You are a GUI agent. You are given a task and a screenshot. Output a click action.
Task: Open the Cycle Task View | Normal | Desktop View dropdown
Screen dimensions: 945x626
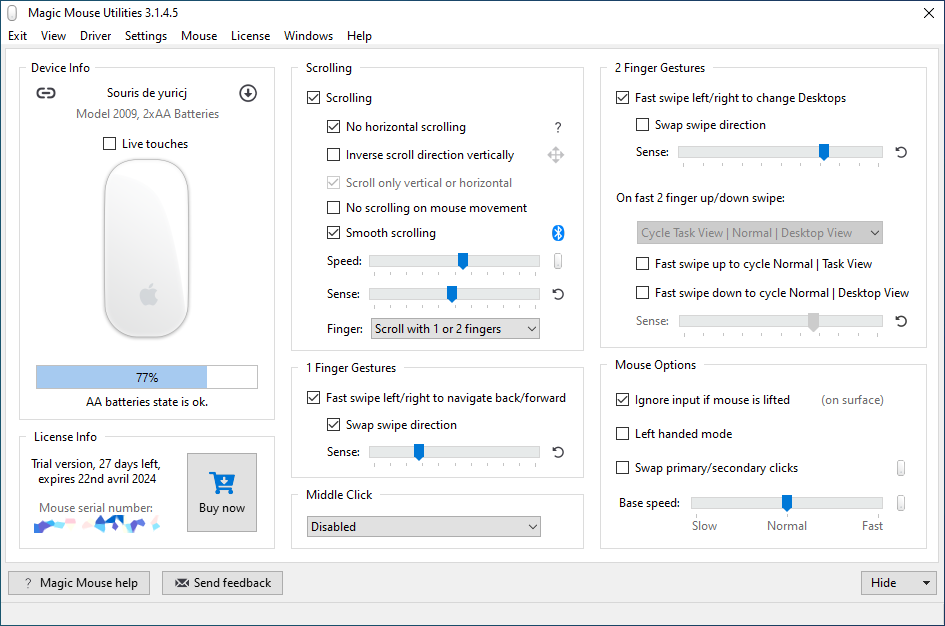click(759, 233)
